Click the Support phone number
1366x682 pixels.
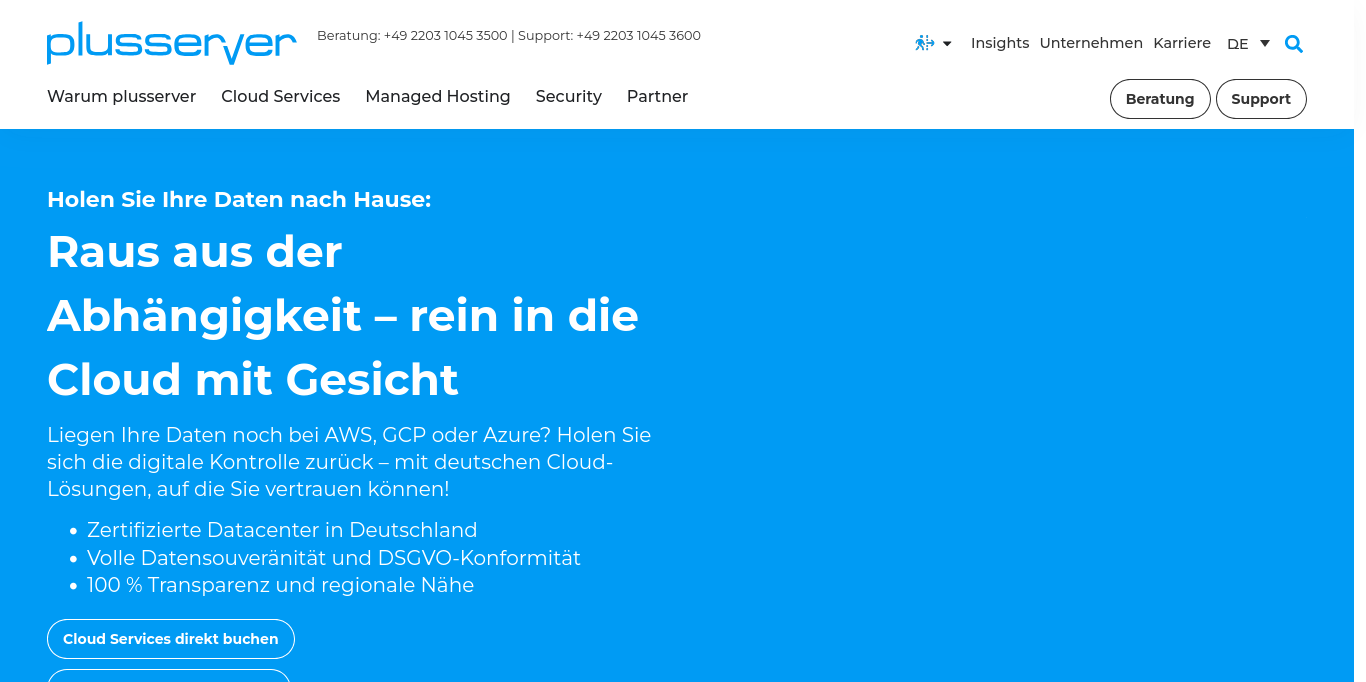click(638, 36)
